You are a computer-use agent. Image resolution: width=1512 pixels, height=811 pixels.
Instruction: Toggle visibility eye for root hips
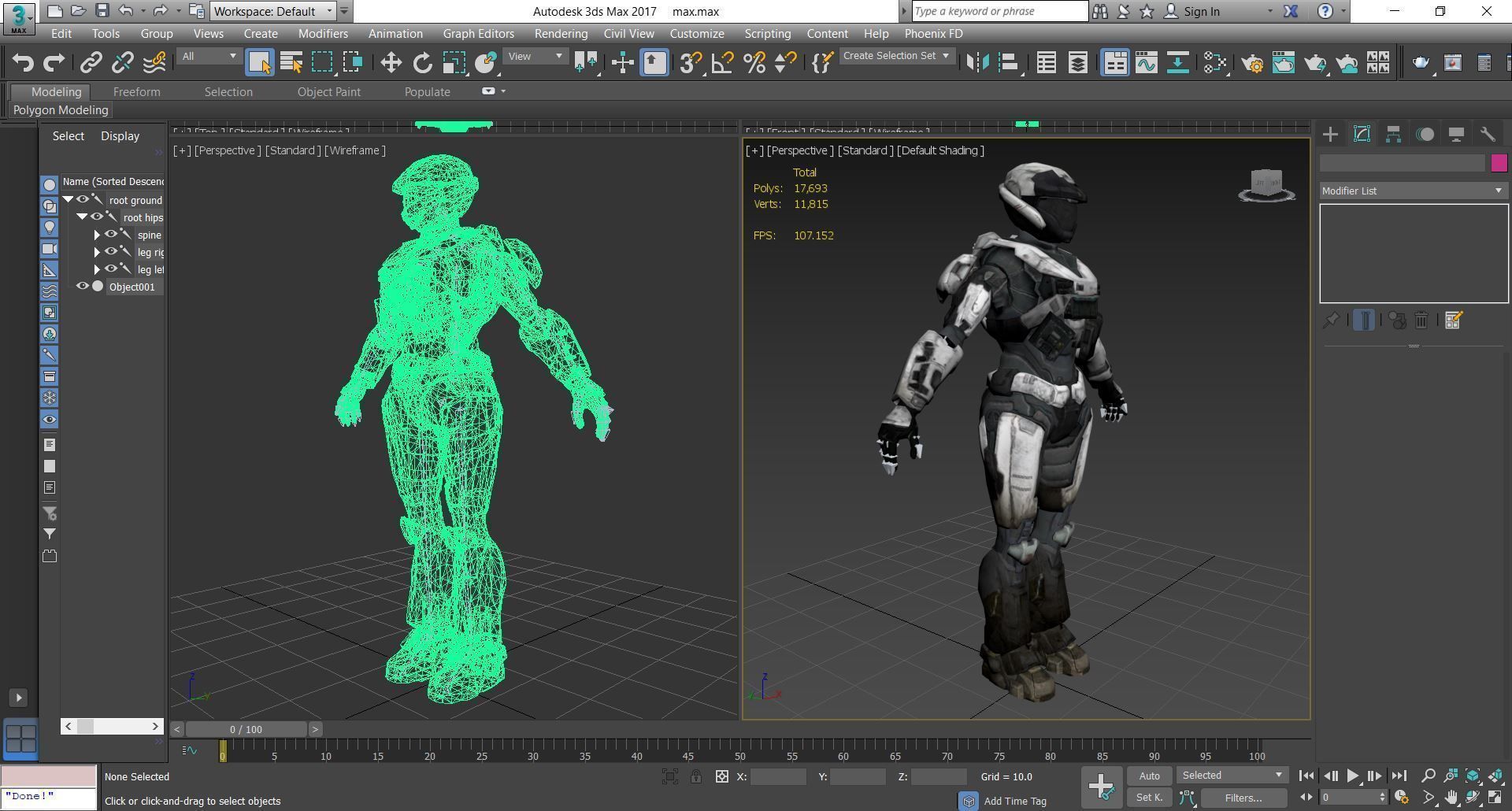(97, 217)
